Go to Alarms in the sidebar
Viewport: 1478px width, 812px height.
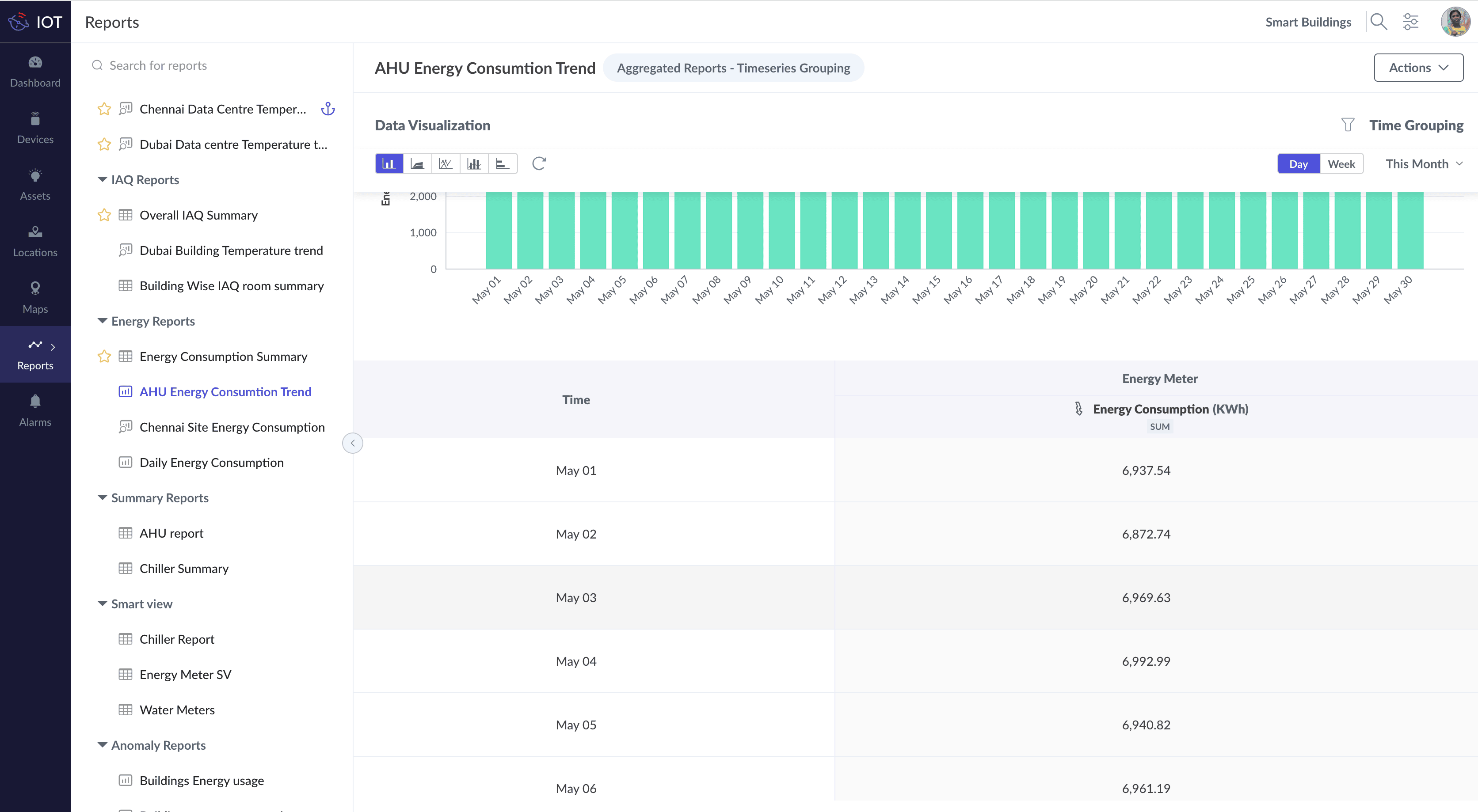tap(35, 410)
